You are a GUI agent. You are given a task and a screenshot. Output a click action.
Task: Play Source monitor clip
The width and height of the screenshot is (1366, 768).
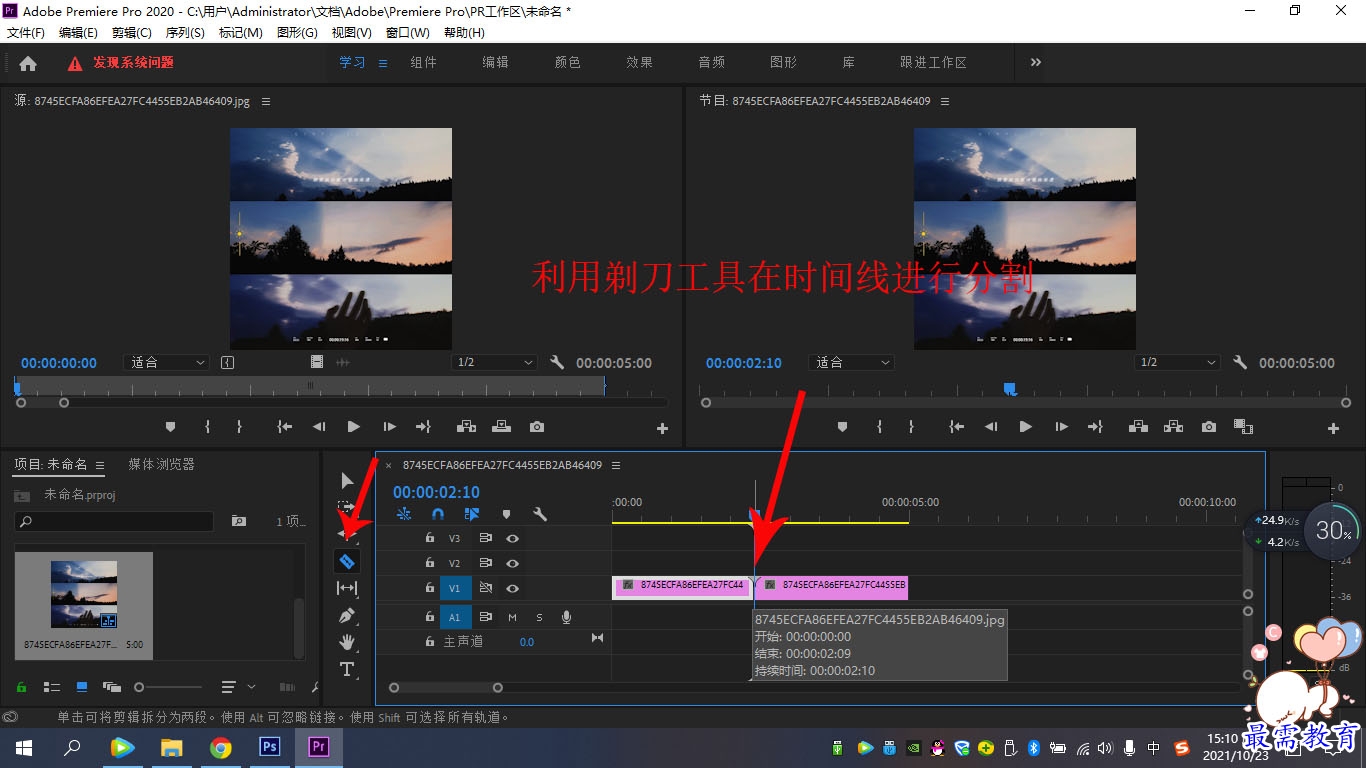pyautogui.click(x=353, y=427)
